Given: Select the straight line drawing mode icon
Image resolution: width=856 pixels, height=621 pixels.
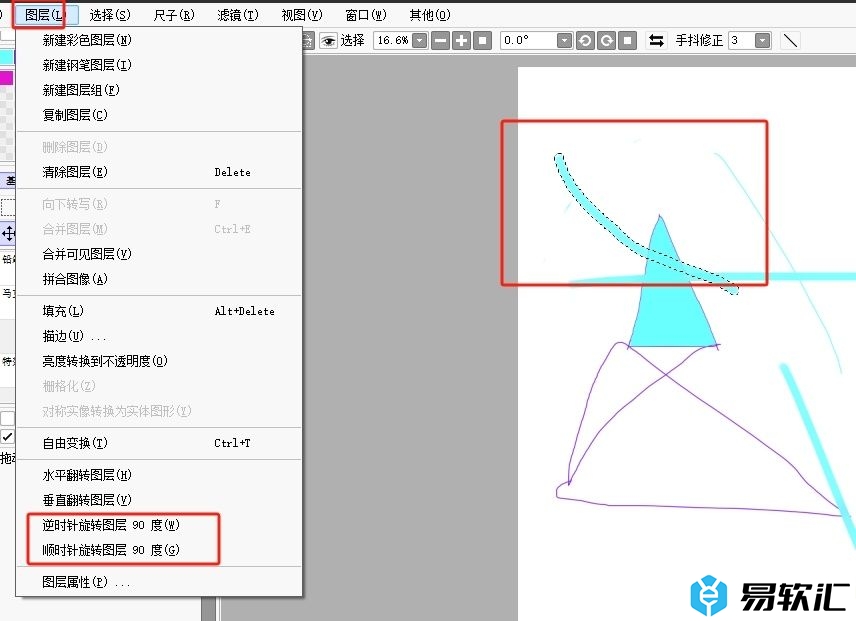Looking at the screenshot, I should point(790,40).
